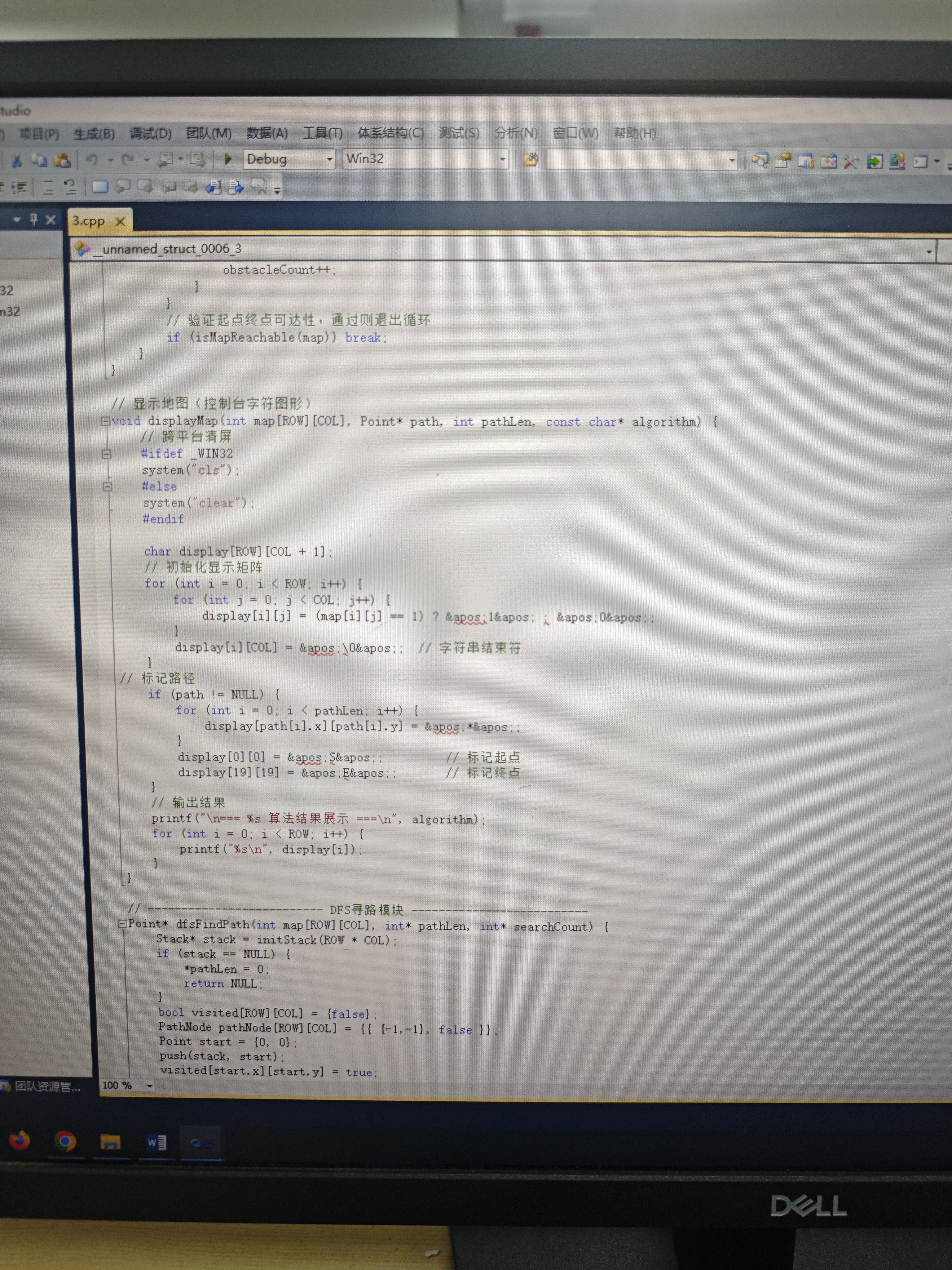Open the 100 % zoom dropdown

[x=150, y=1085]
